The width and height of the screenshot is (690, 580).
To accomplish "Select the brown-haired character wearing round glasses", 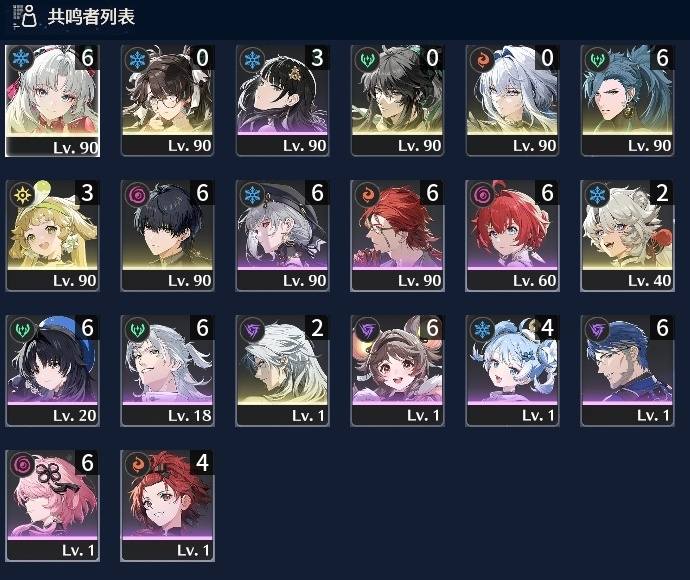I will [x=168, y=100].
